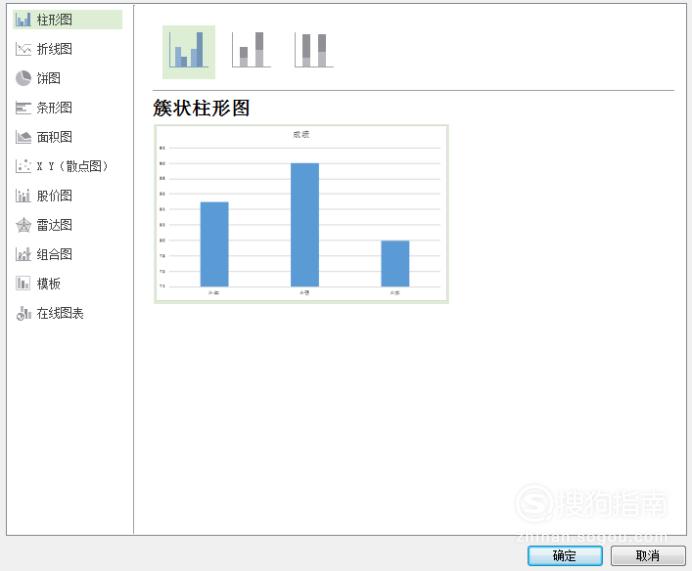692x571 pixels.
Task: Select the template icon (模板)
Action: pyautogui.click(x=23, y=283)
